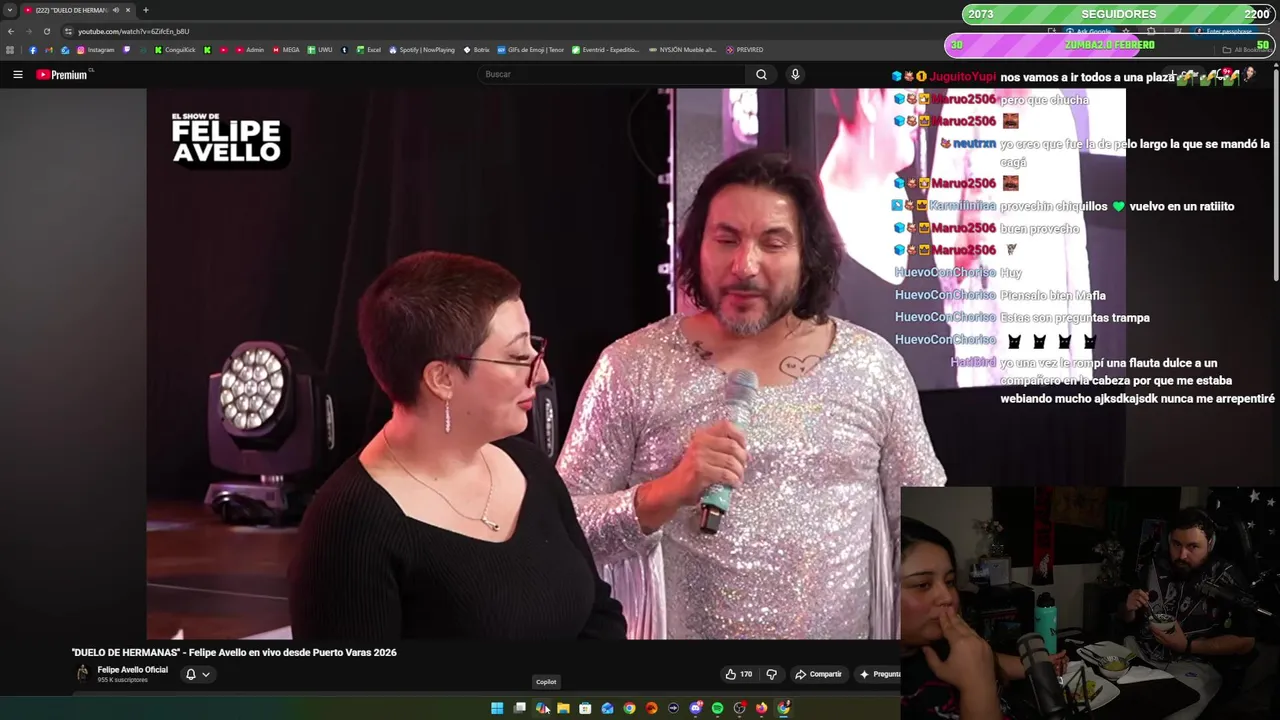This screenshot has height=720, width=1280.
Task: Open Discord from the taskbar
Action: (x=696, y=708)
